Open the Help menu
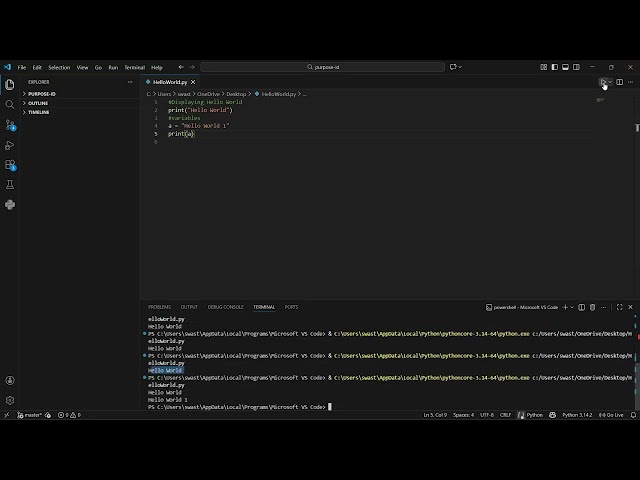This screenshot has height=480, width=640. 157,67
